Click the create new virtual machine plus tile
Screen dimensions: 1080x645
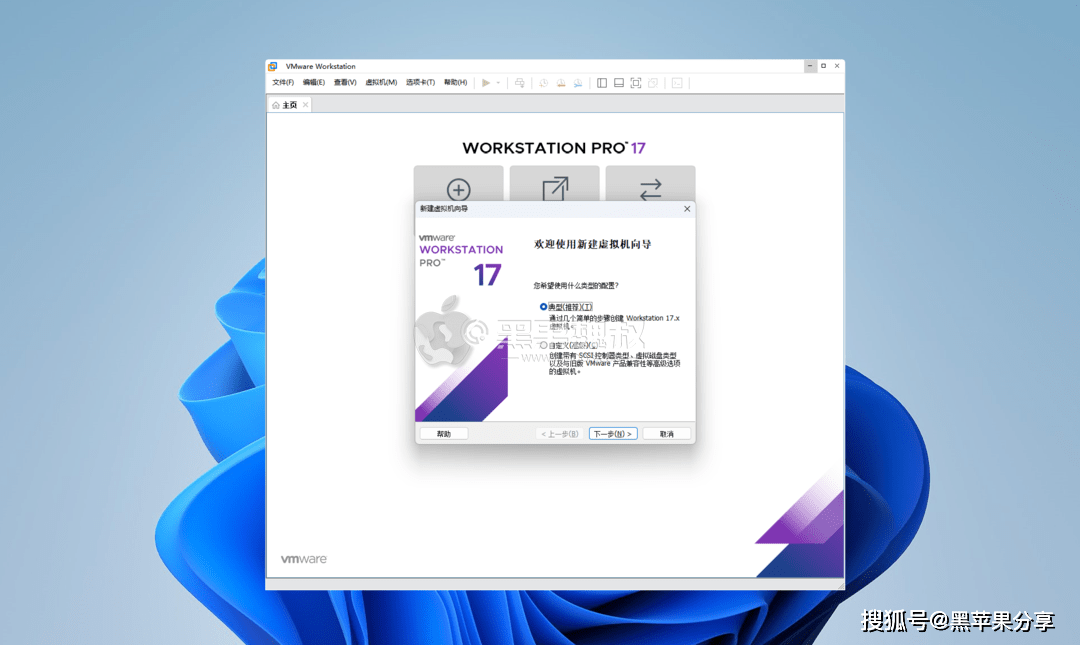459,184
